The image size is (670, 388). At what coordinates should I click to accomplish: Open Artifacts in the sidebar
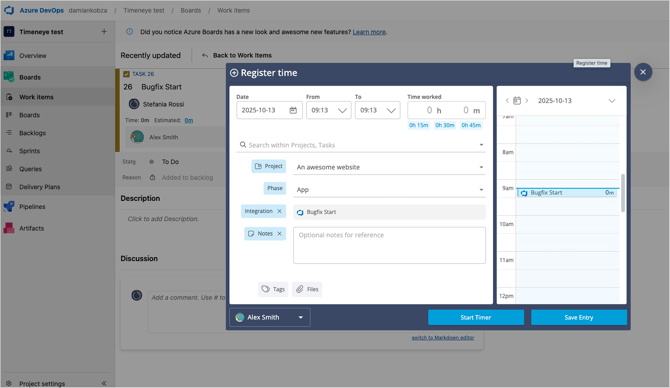pos(31,228)
